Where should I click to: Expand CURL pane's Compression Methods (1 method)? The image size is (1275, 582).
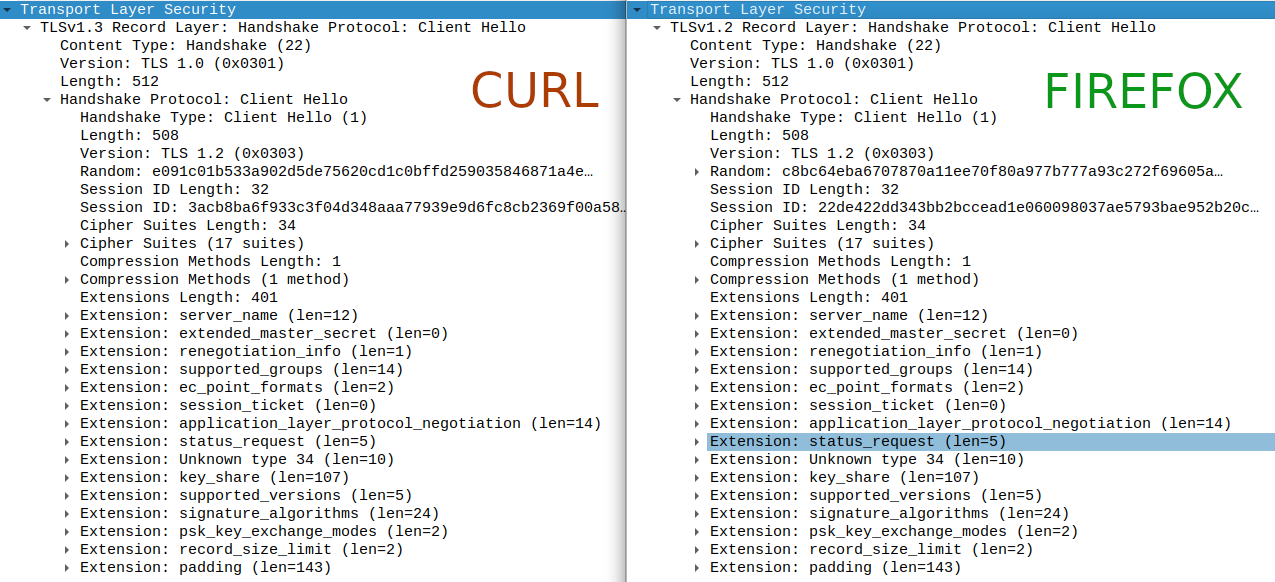click(x=67, y=279)
